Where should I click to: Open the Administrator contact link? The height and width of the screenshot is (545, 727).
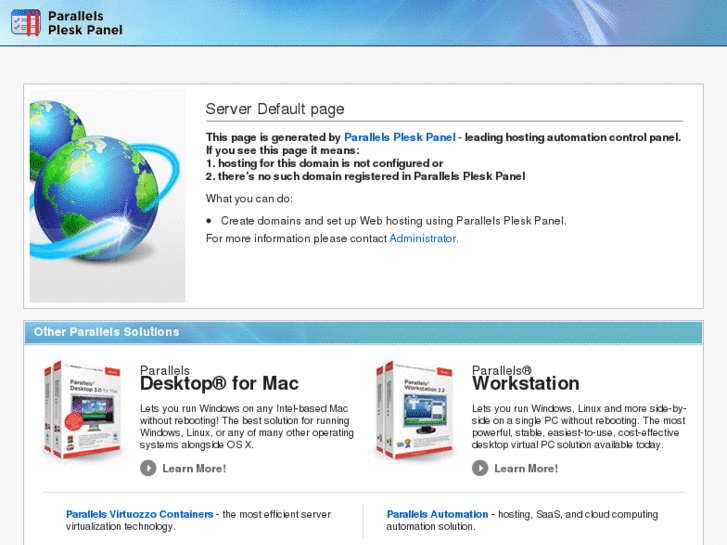[422, 238]
